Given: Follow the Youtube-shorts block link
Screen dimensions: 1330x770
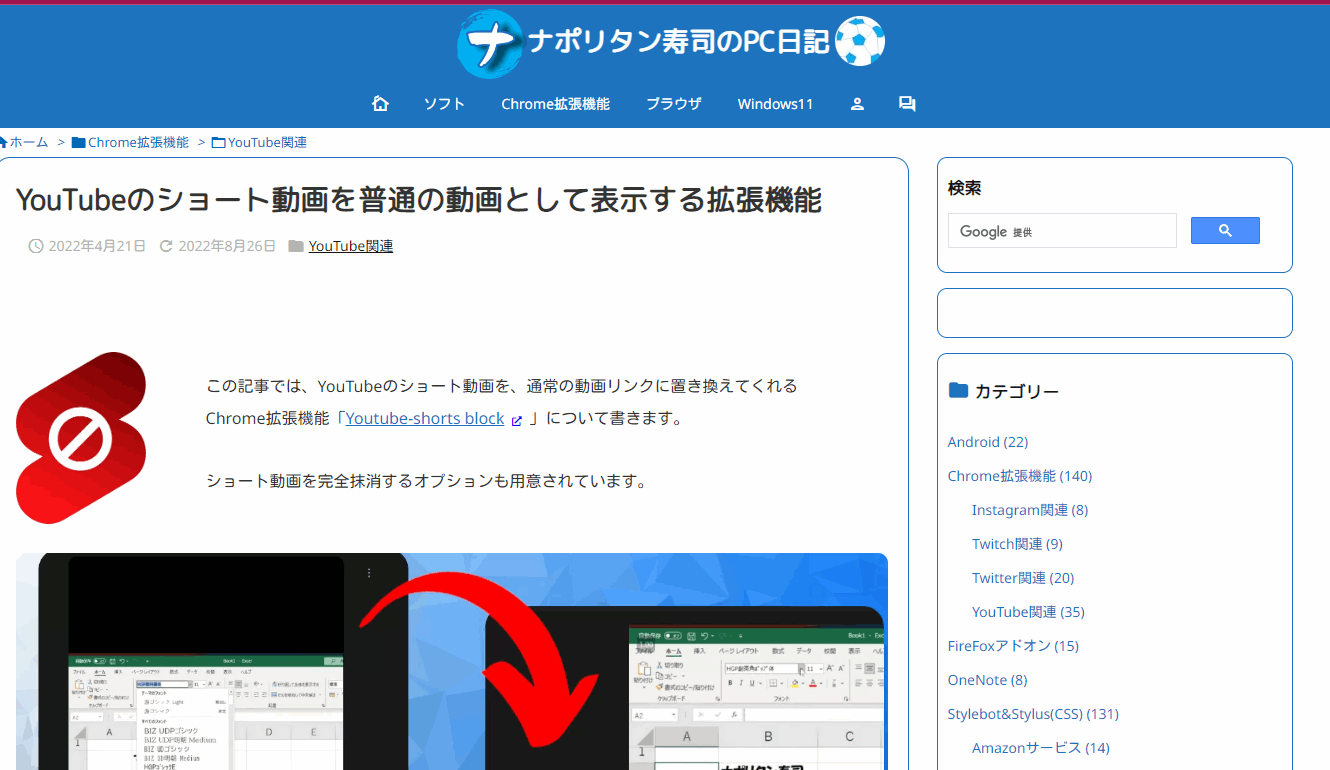Looking at the screenshot, I should coord(424,418).
